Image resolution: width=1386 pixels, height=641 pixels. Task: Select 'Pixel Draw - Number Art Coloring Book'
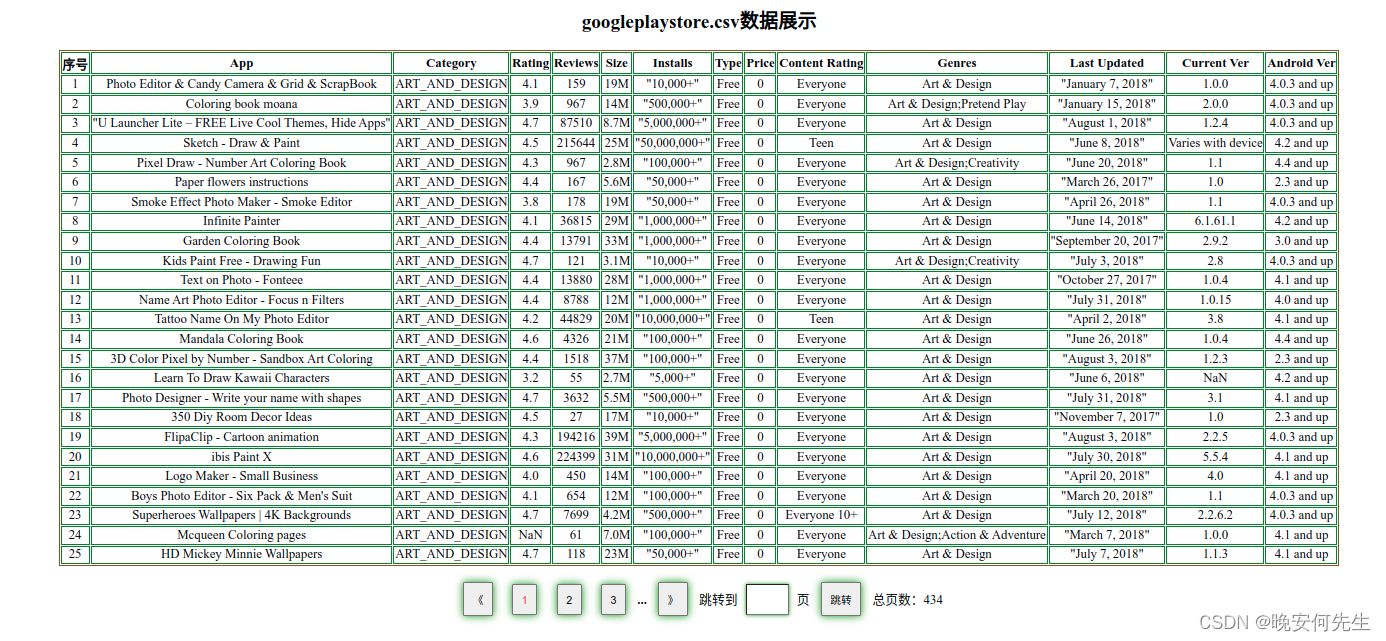tap(242, 163)
